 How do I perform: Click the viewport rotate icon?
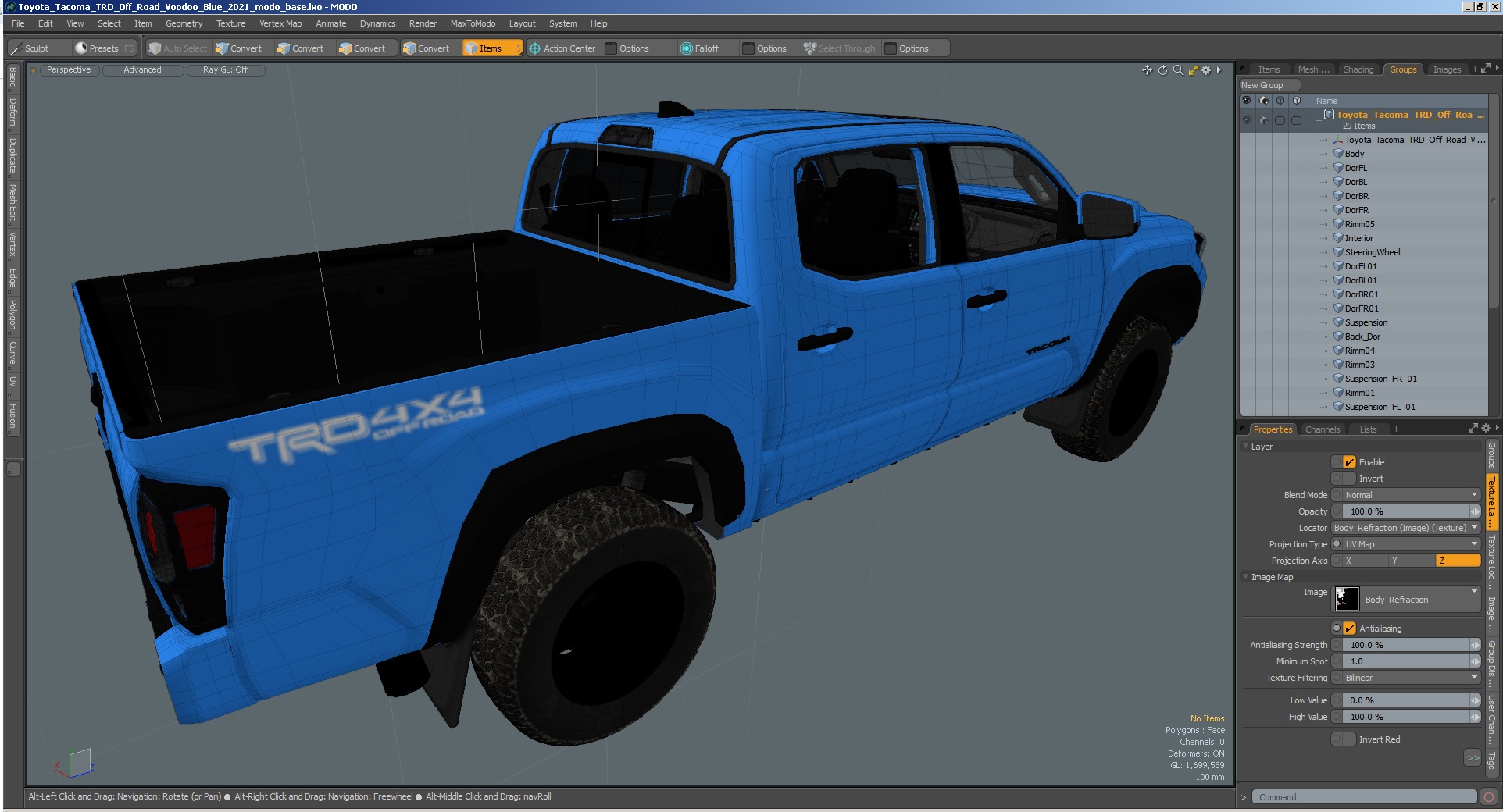click(x=1162, y=70)
